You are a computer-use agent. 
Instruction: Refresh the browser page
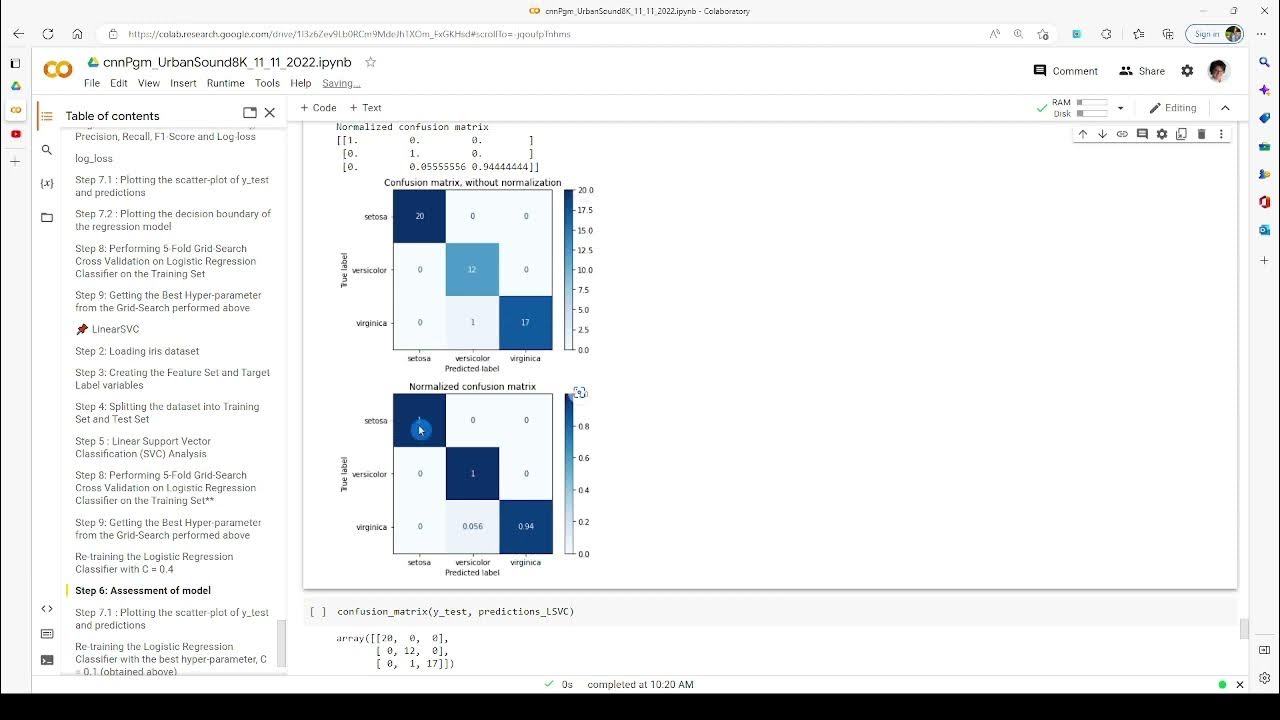(x=47, y=34)
